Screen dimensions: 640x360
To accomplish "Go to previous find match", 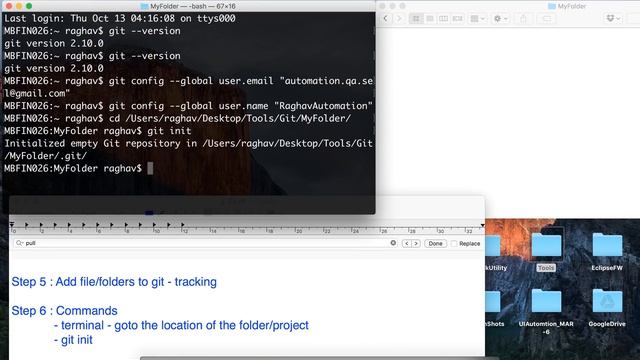I will [x=407, y=243].
